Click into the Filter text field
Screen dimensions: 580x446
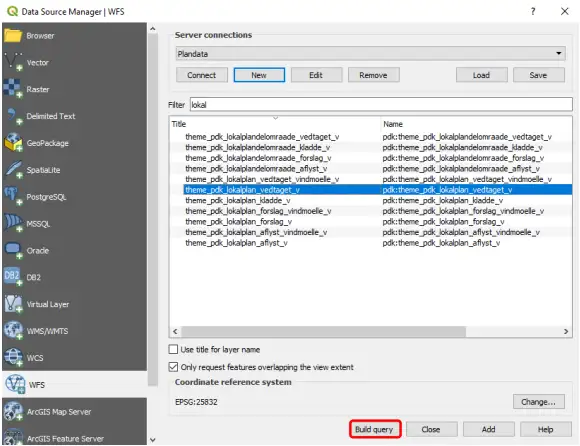381,105
